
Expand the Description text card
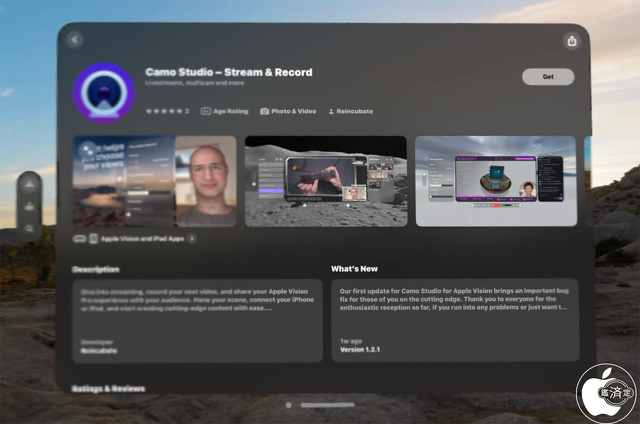197,319
